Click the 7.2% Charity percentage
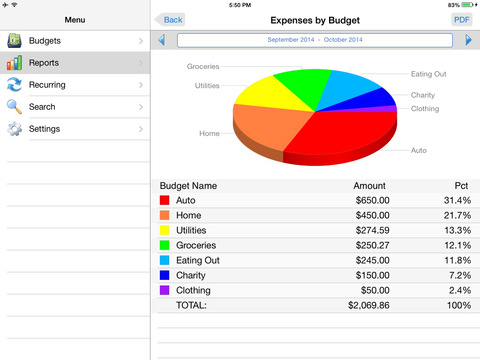This screenshot has height=360, width=480. coord(460,275)
